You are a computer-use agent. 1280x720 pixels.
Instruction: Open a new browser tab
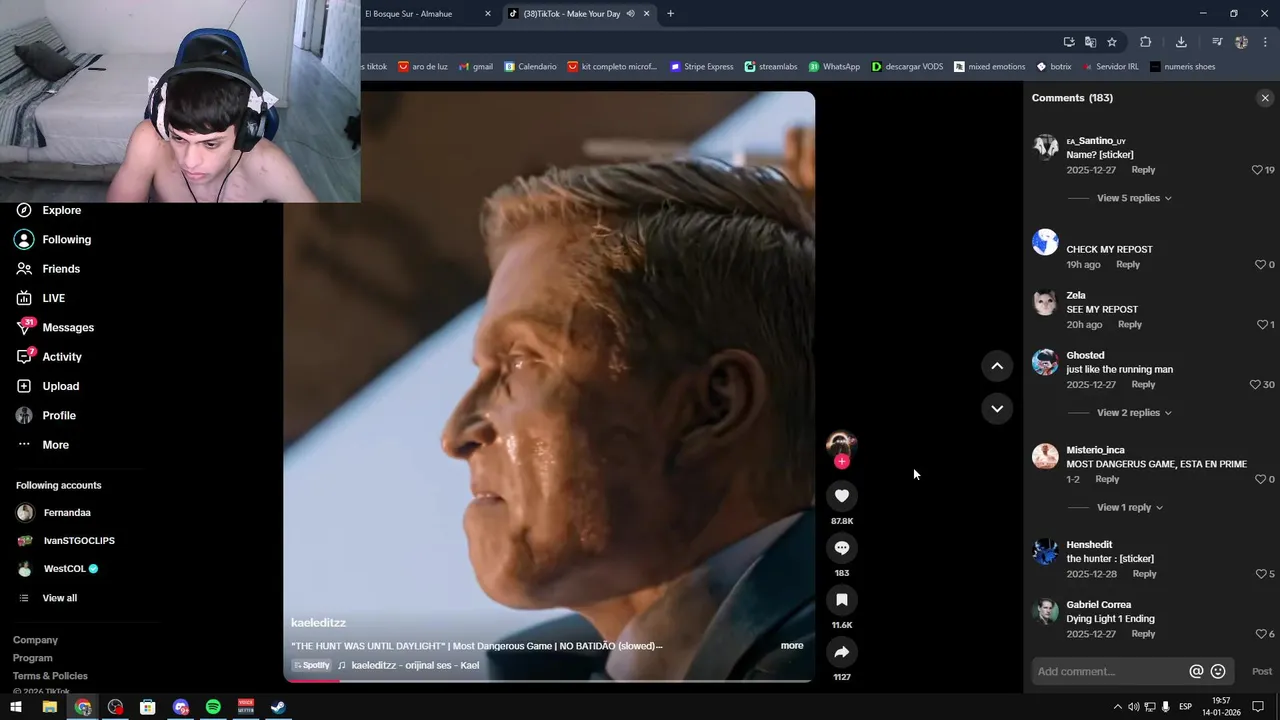(x=670, y=14)
